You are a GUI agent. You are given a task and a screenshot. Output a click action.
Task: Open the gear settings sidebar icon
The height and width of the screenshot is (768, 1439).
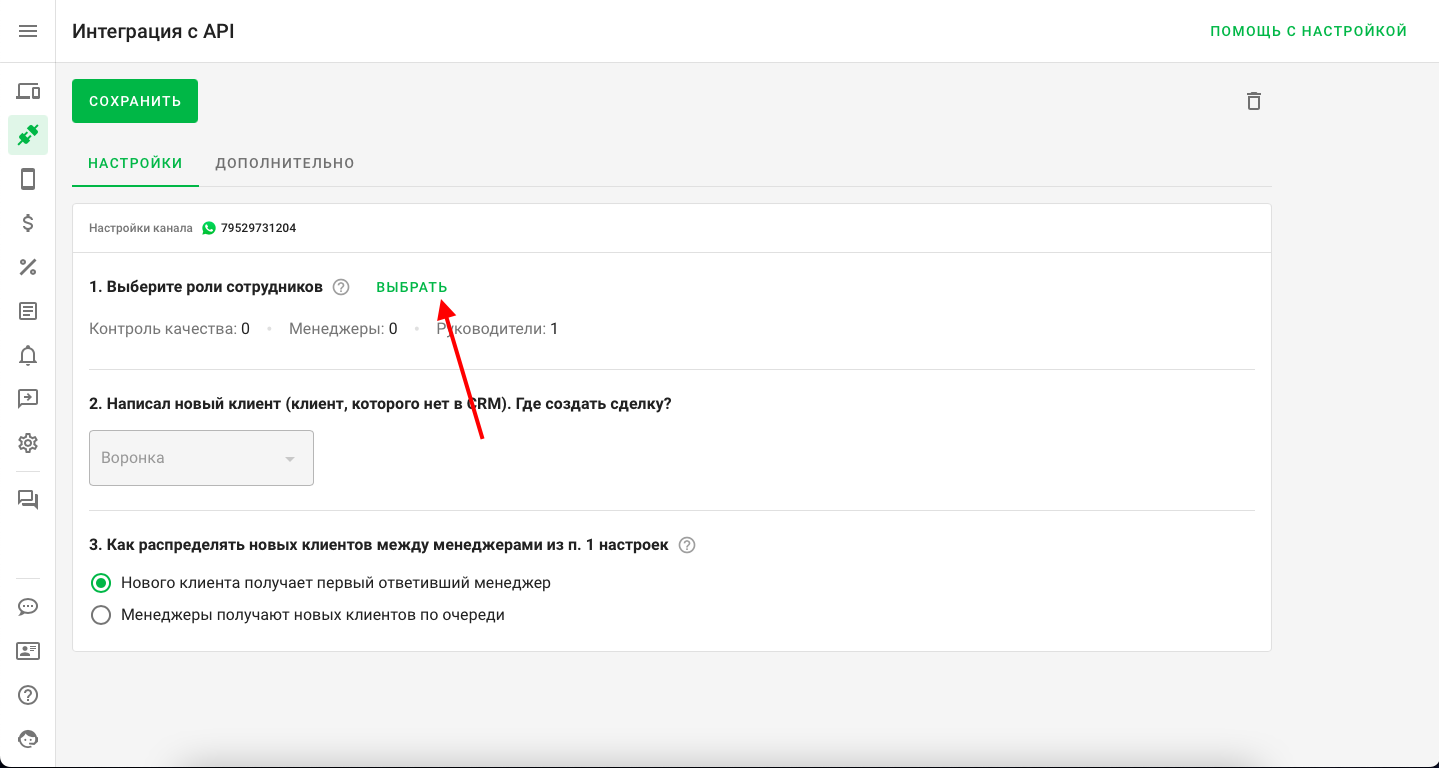[28, 443]
